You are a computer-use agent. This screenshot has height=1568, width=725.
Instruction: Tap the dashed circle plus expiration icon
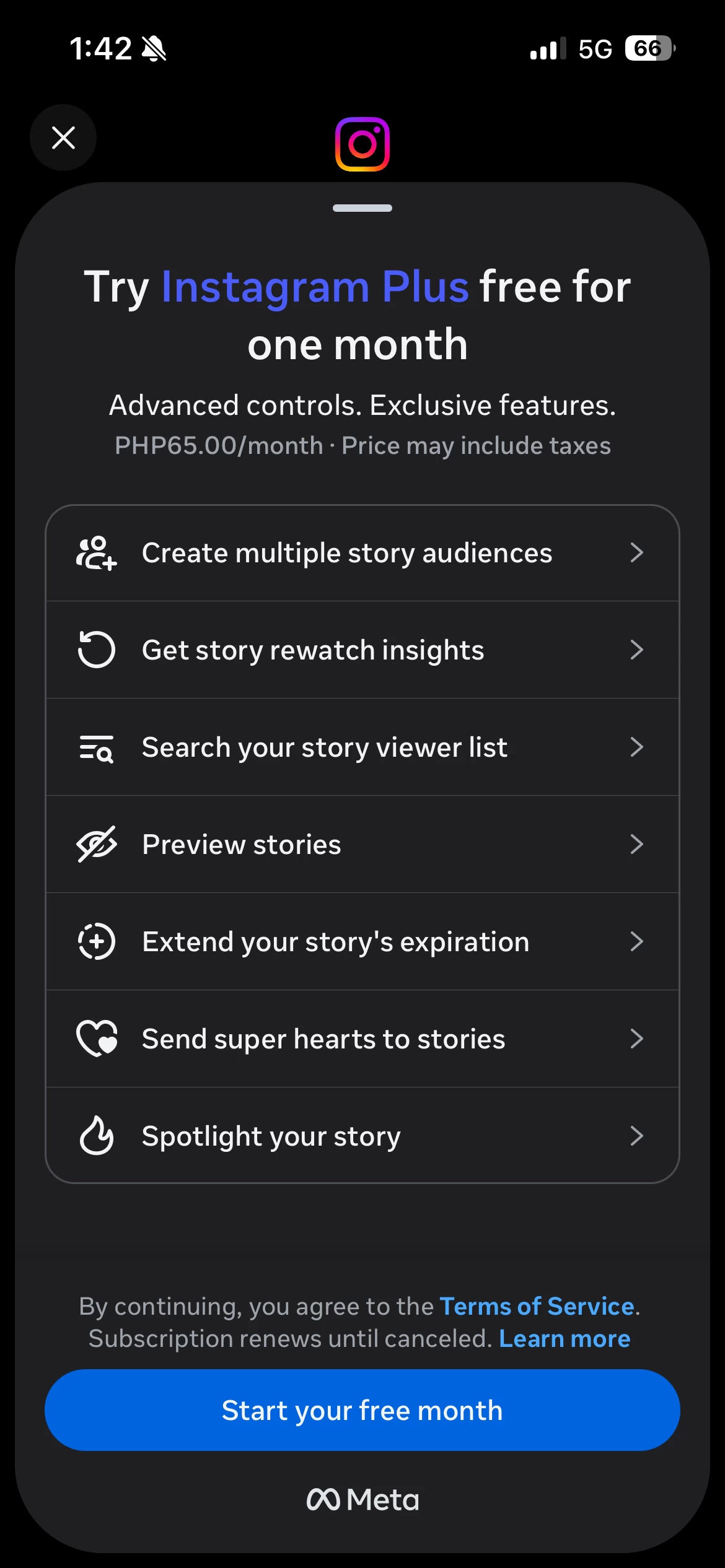click(x=96, y=941)
